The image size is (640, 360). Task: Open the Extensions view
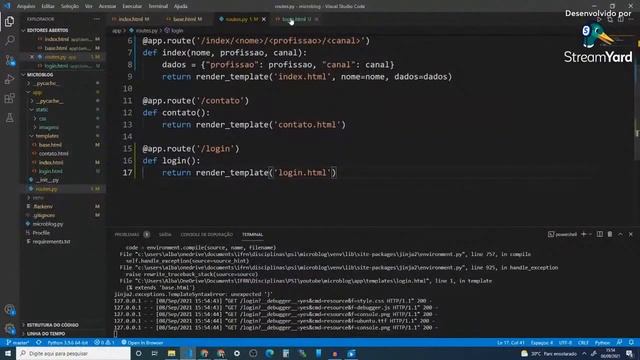(9, 98)
